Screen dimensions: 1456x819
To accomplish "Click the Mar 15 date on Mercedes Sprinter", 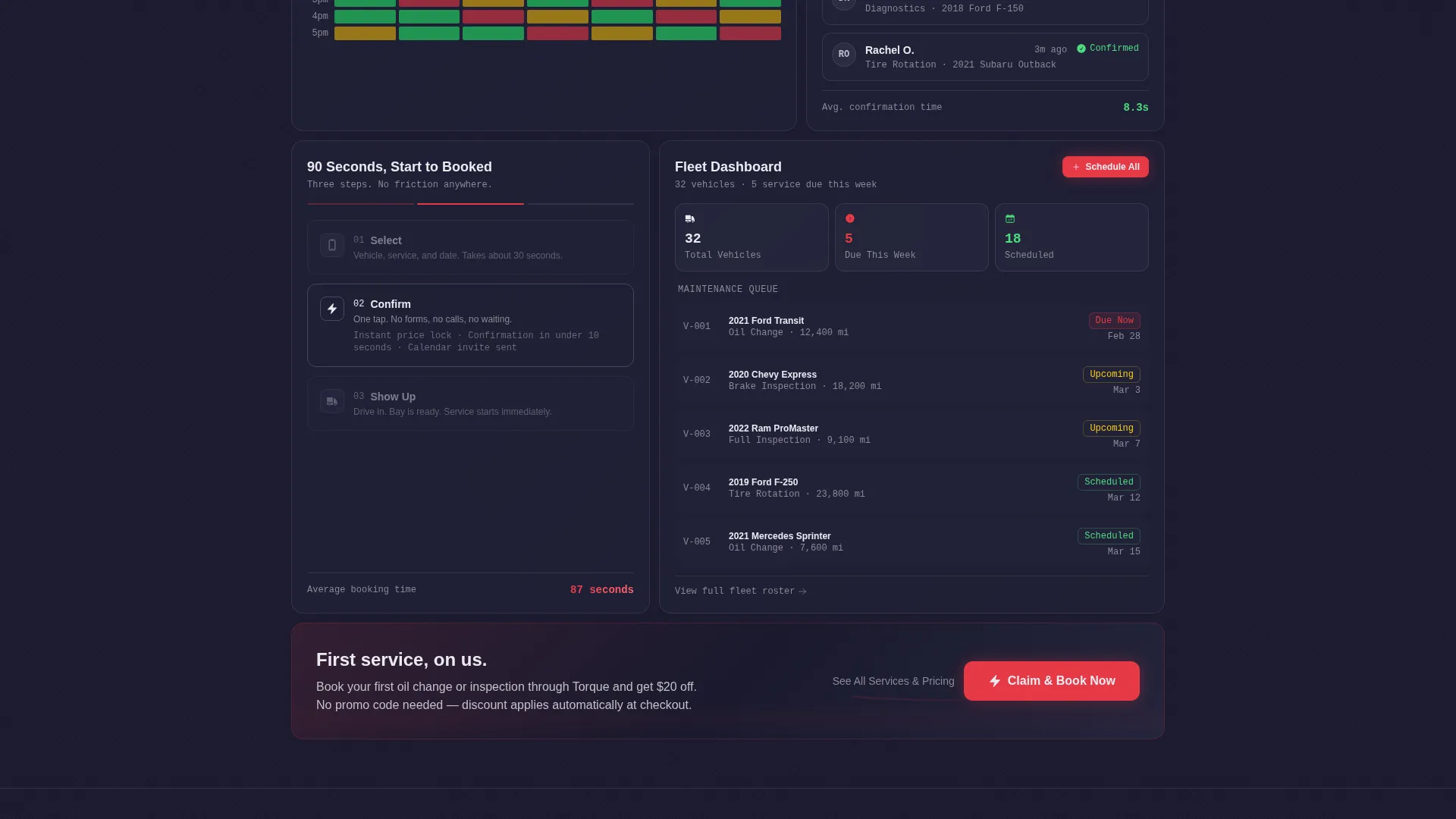I will (1124, 552).
